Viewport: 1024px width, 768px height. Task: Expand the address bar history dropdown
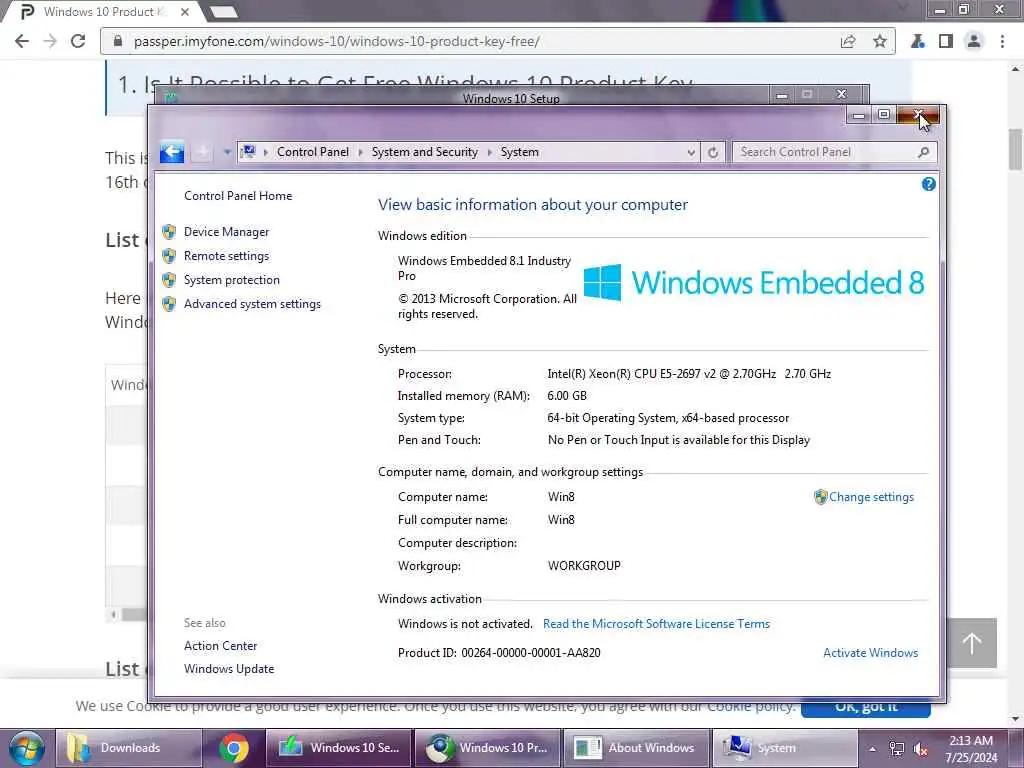click(691, 152)
